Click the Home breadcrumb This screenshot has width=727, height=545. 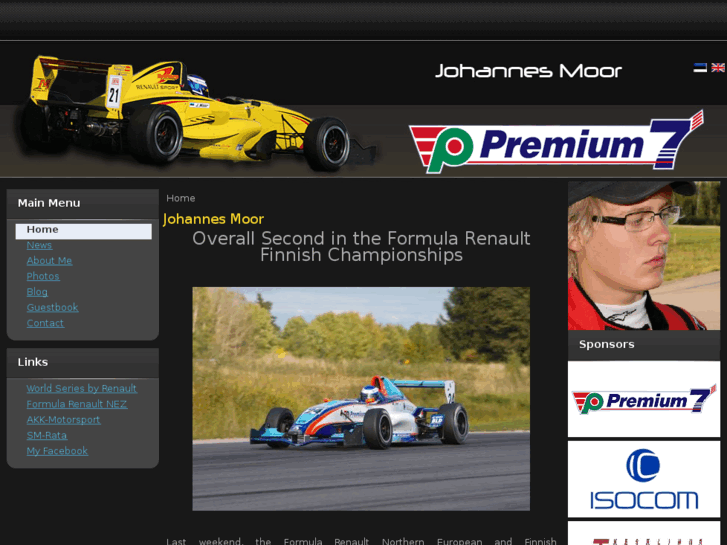coord(180,199)
